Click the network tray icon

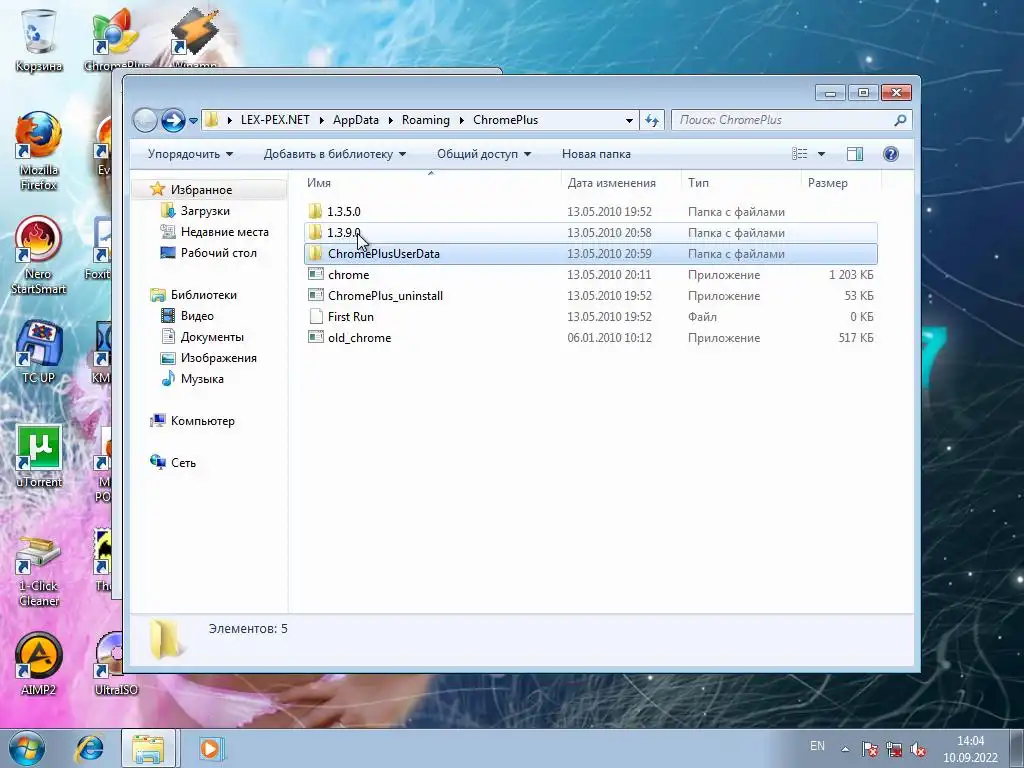click(x=894, y=749)
